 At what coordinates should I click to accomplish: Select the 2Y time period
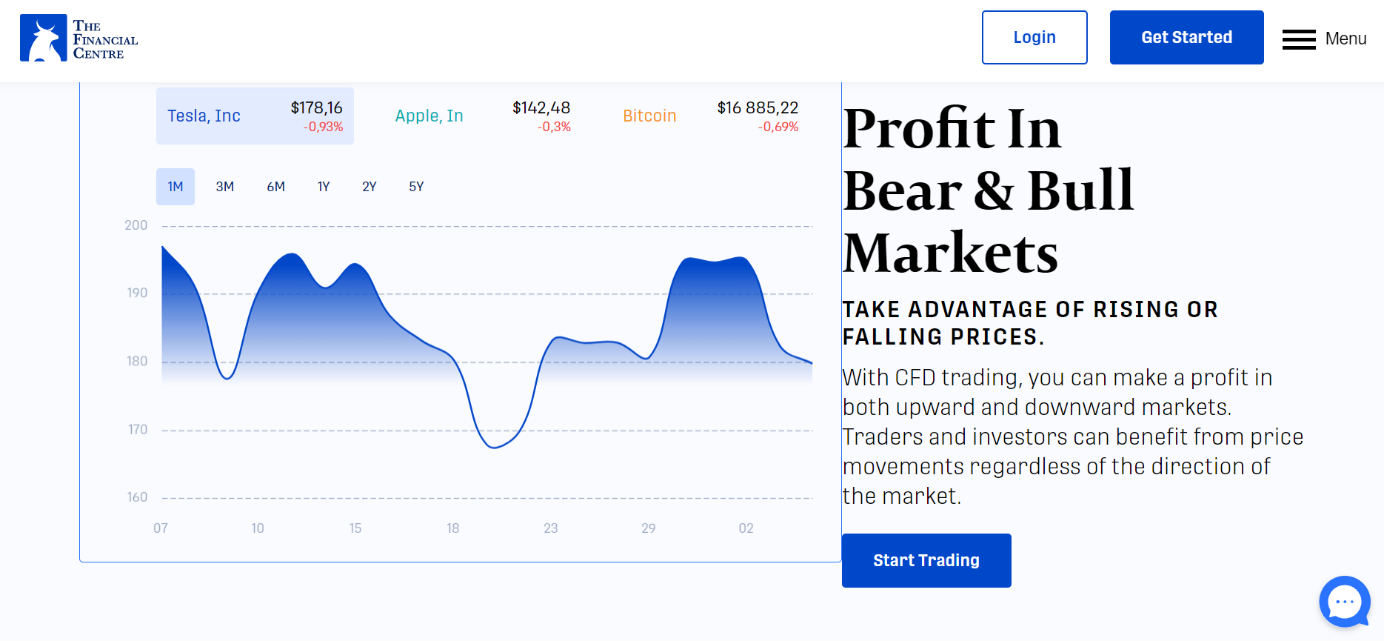[x=369, y=187]
